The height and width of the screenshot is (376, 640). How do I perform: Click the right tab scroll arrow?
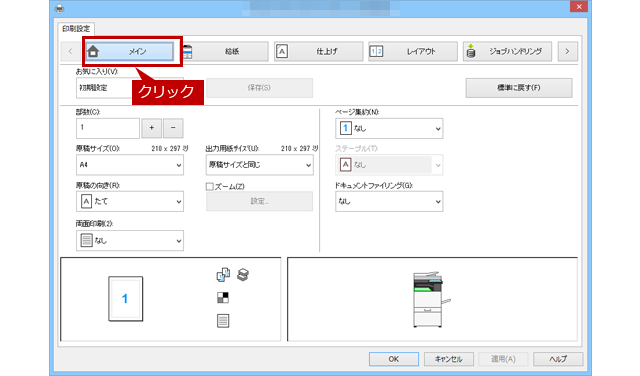coord(567,51)
